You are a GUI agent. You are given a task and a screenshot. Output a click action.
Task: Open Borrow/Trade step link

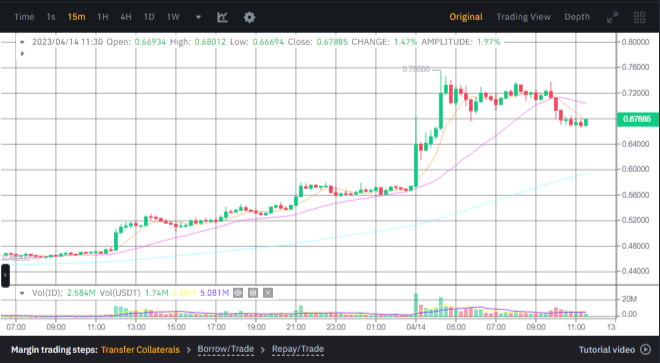click(226, 349)
